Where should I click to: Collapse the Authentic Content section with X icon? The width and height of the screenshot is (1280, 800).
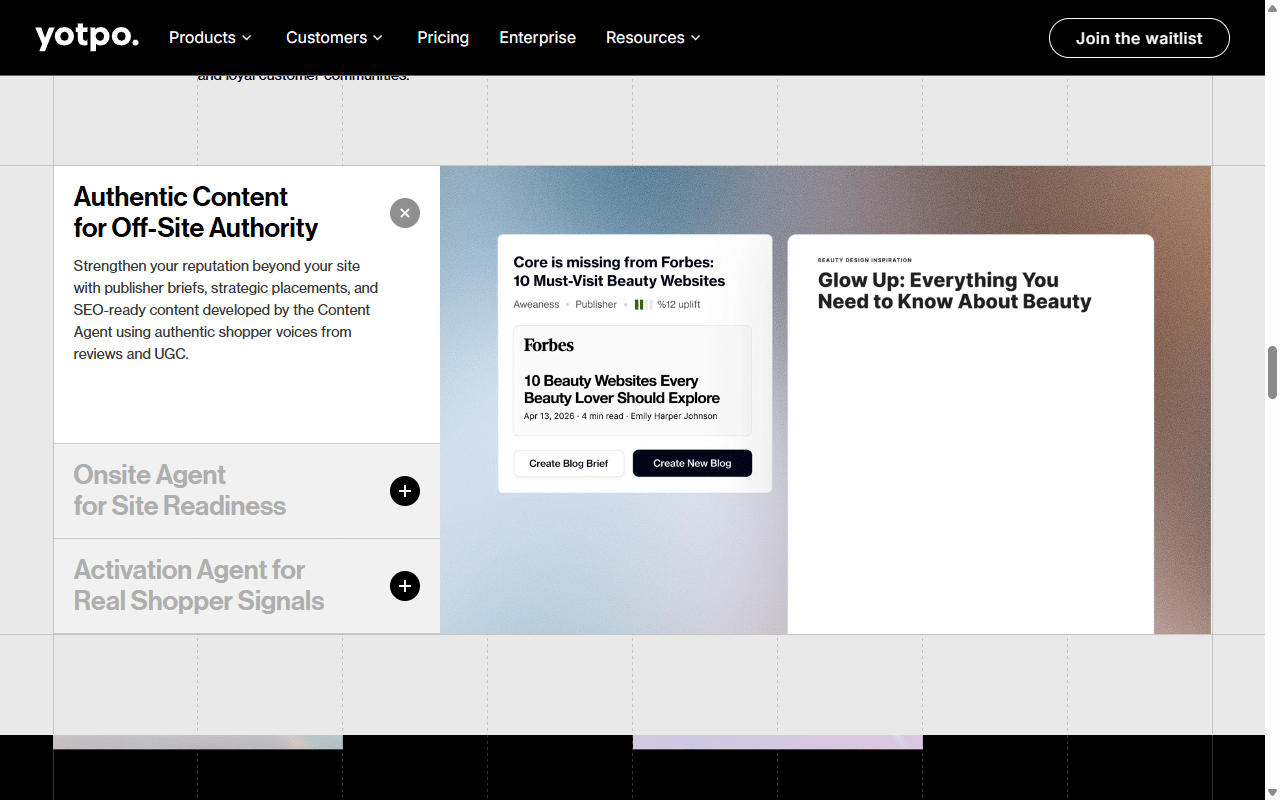(405, 213)
